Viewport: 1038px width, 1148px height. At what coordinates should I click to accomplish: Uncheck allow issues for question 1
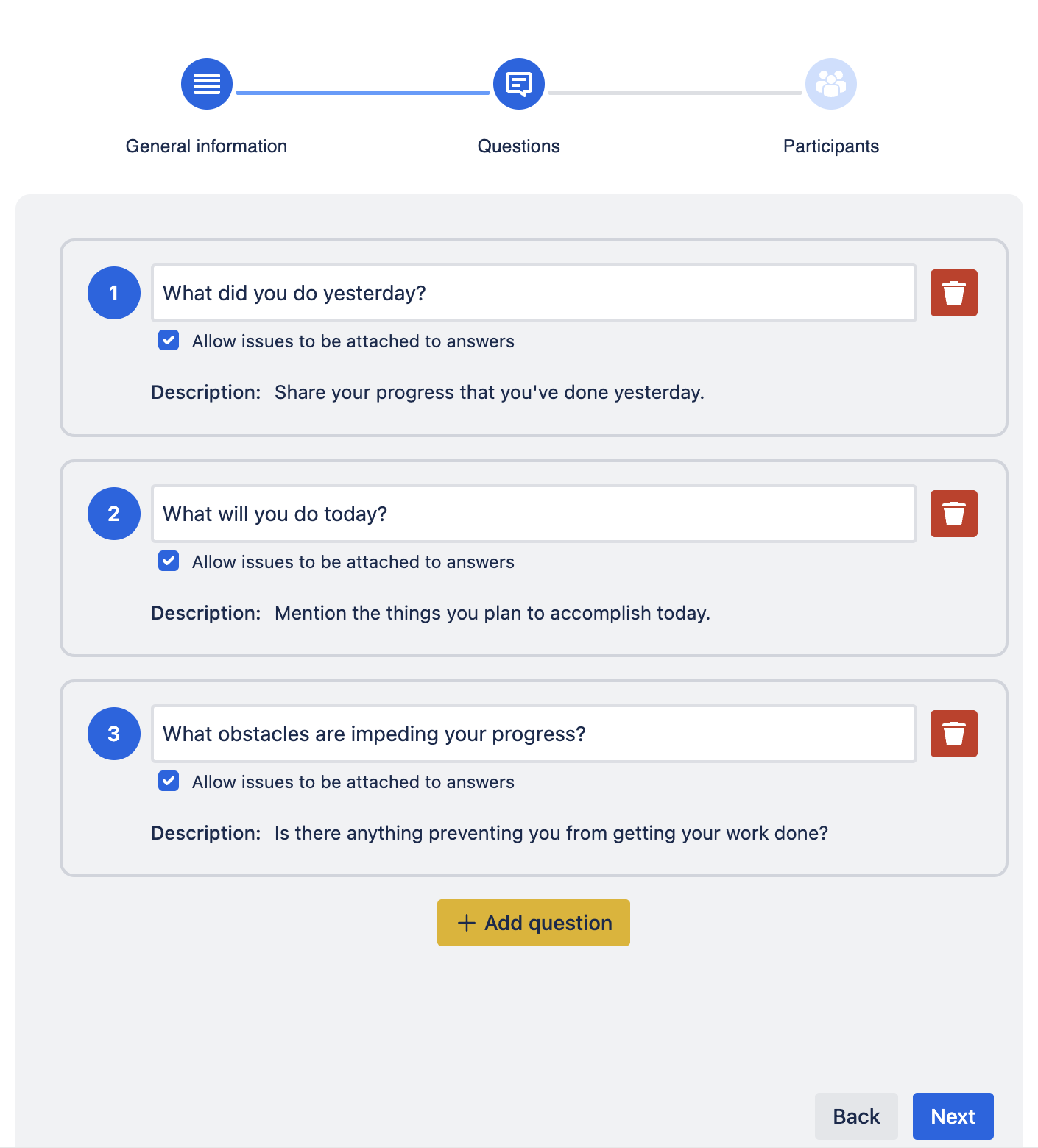(169, 341)
